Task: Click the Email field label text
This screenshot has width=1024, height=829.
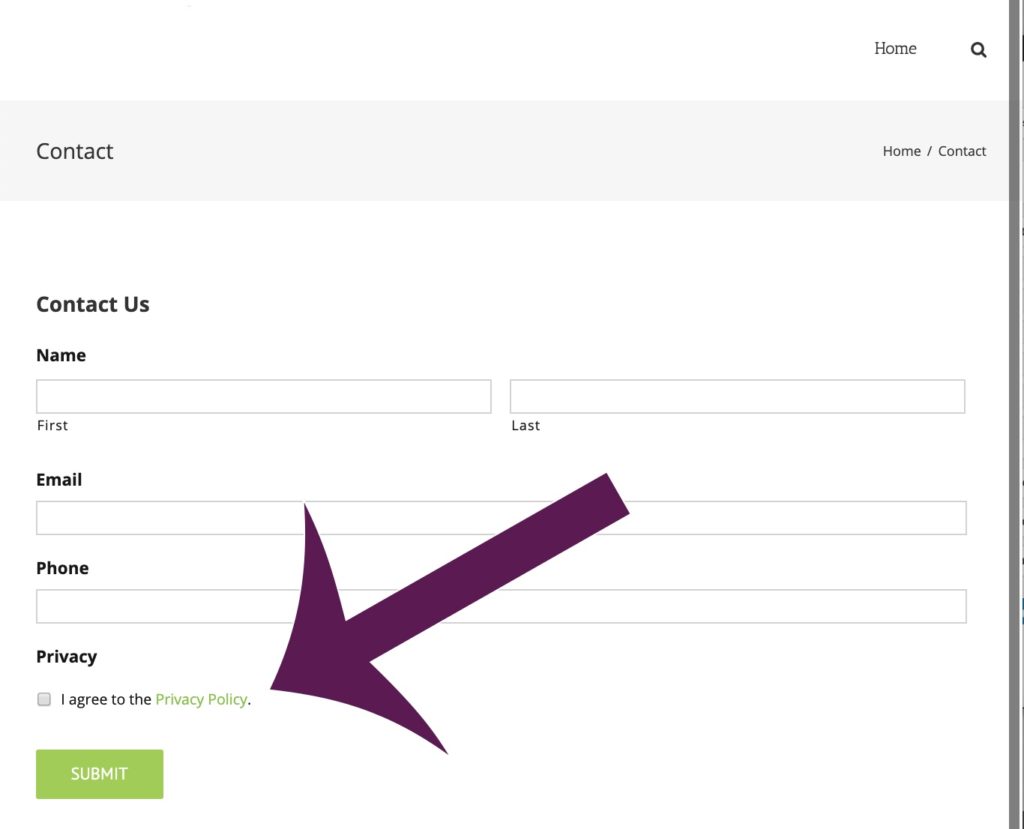Action: 58,479
